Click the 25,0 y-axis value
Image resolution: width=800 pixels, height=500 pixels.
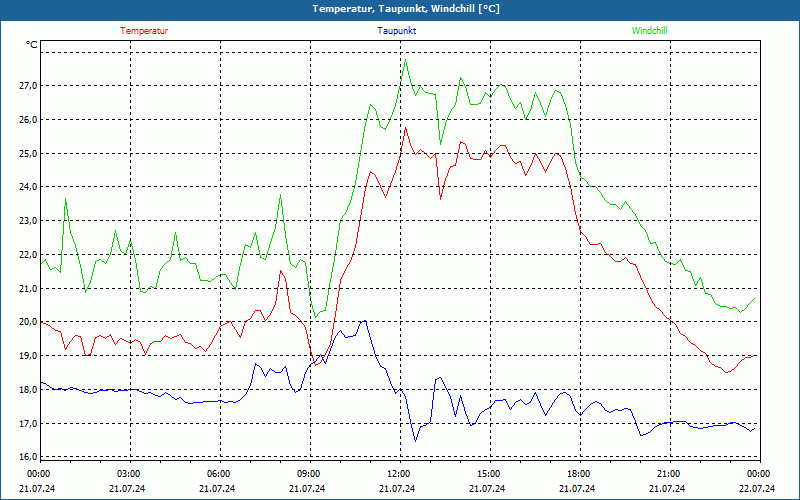(26, 153)
